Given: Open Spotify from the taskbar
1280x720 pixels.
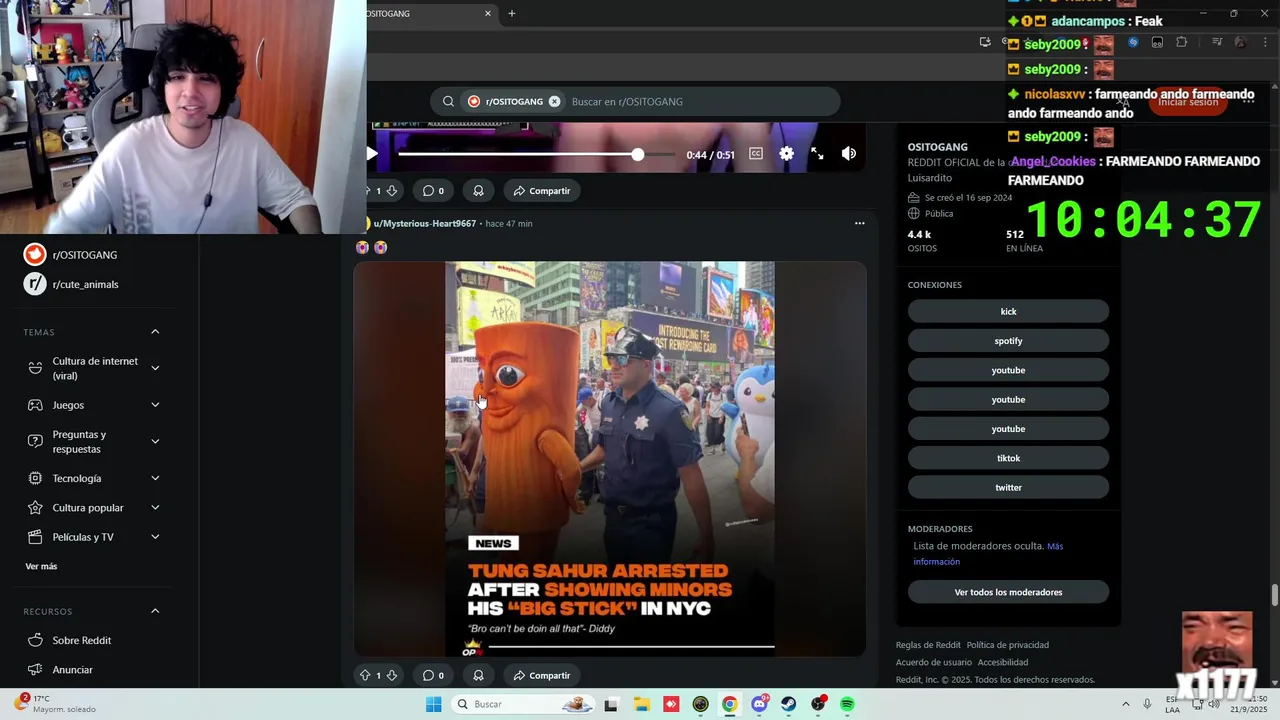Looking at the screenshot, I should click(847, 704).
